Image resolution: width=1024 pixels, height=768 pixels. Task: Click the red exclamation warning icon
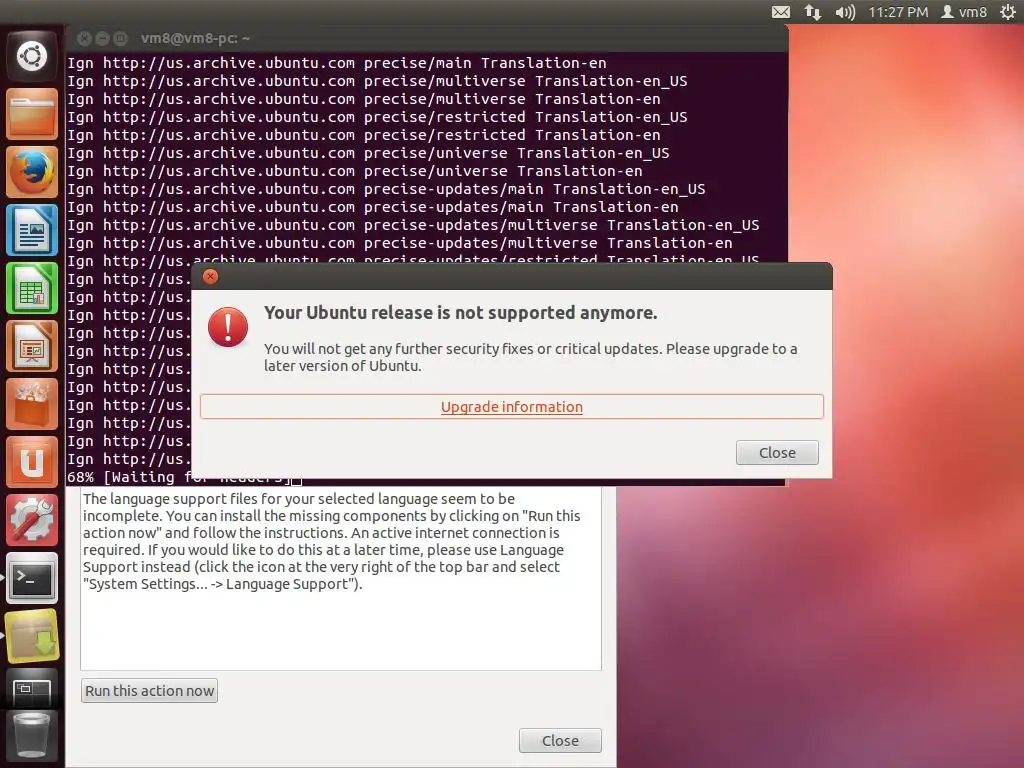click(x=228, y=327)
